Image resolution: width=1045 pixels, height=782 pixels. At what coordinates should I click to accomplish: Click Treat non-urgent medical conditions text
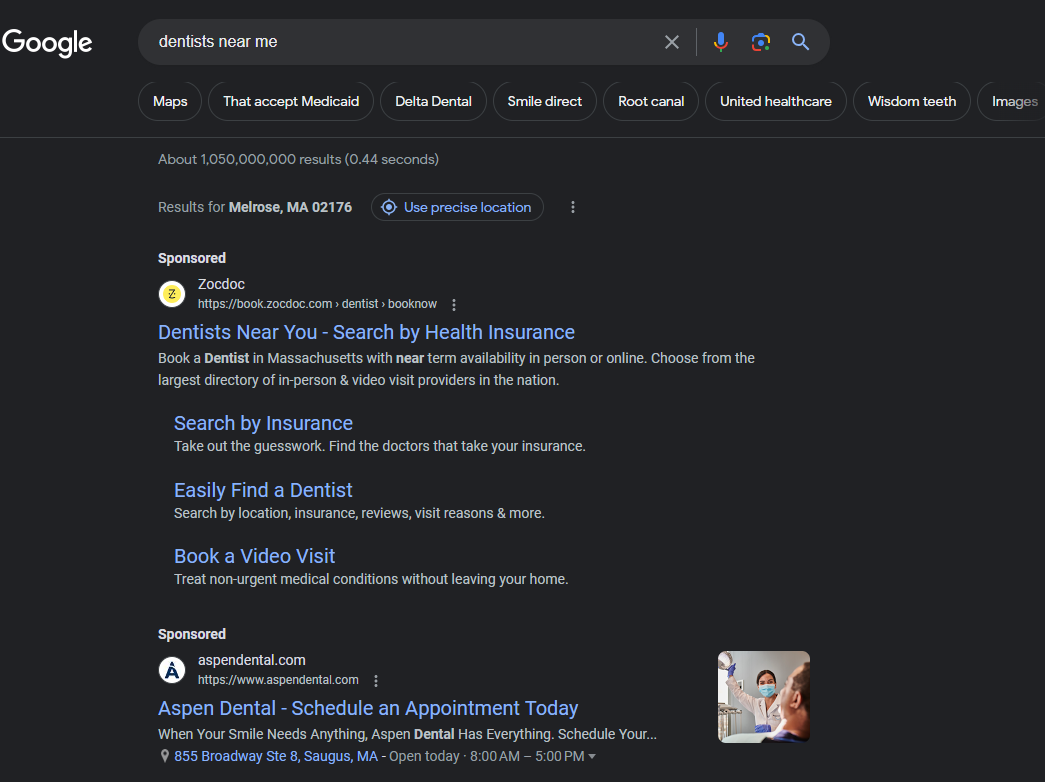point(371,579)
